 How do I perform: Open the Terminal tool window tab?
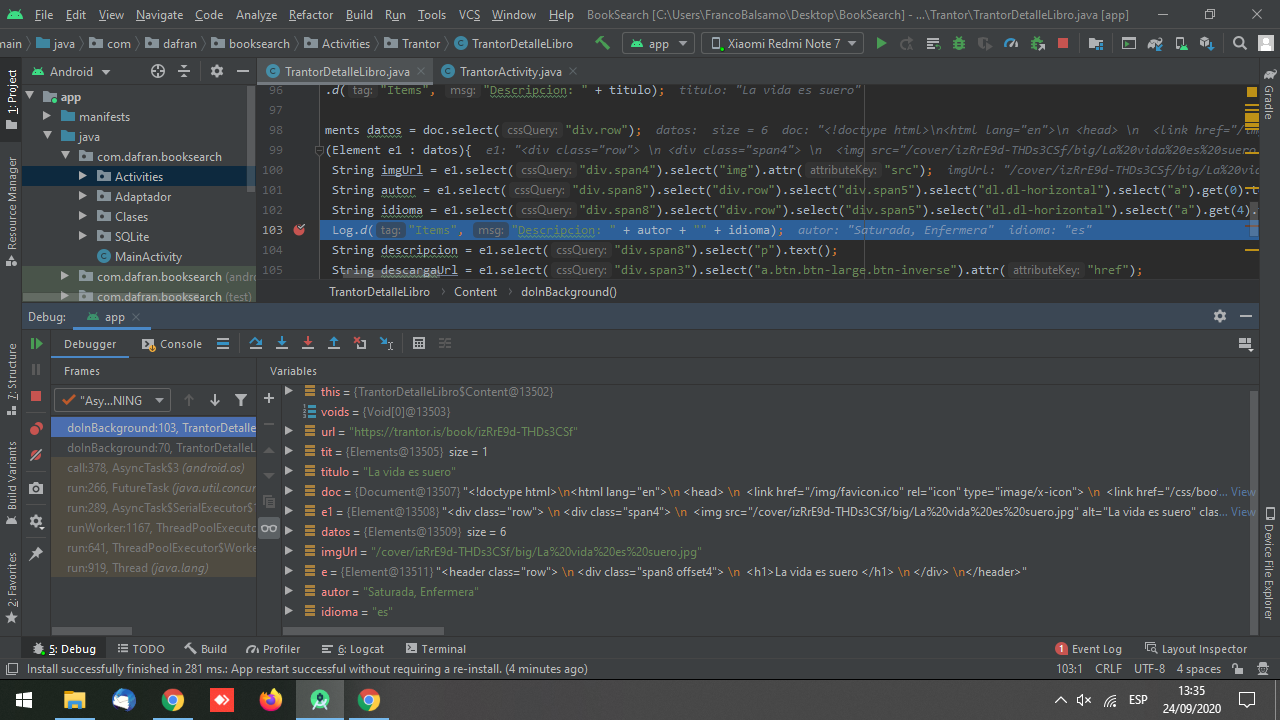click(435, 649)
